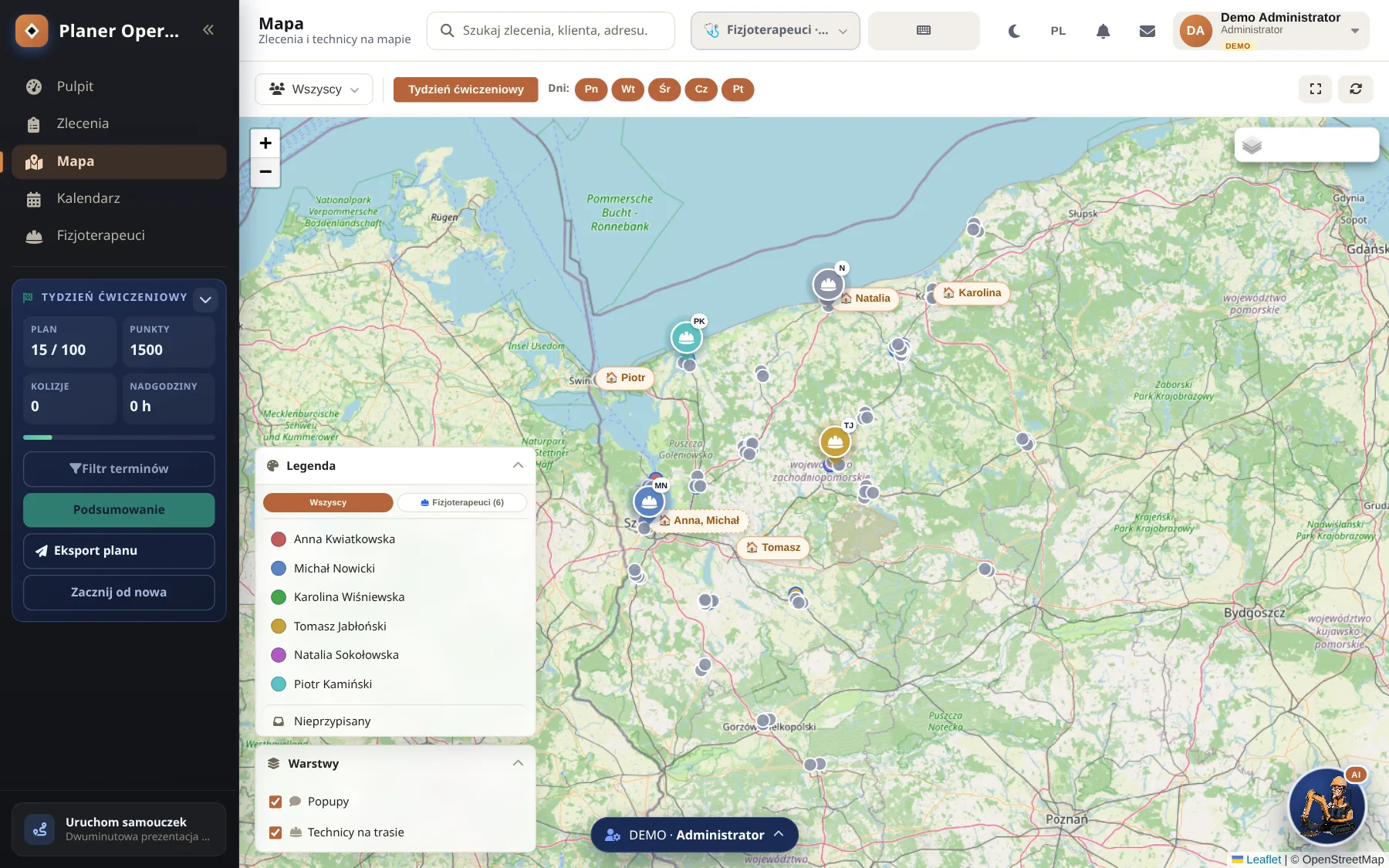Toggle Śr day filter

[664, 90]
